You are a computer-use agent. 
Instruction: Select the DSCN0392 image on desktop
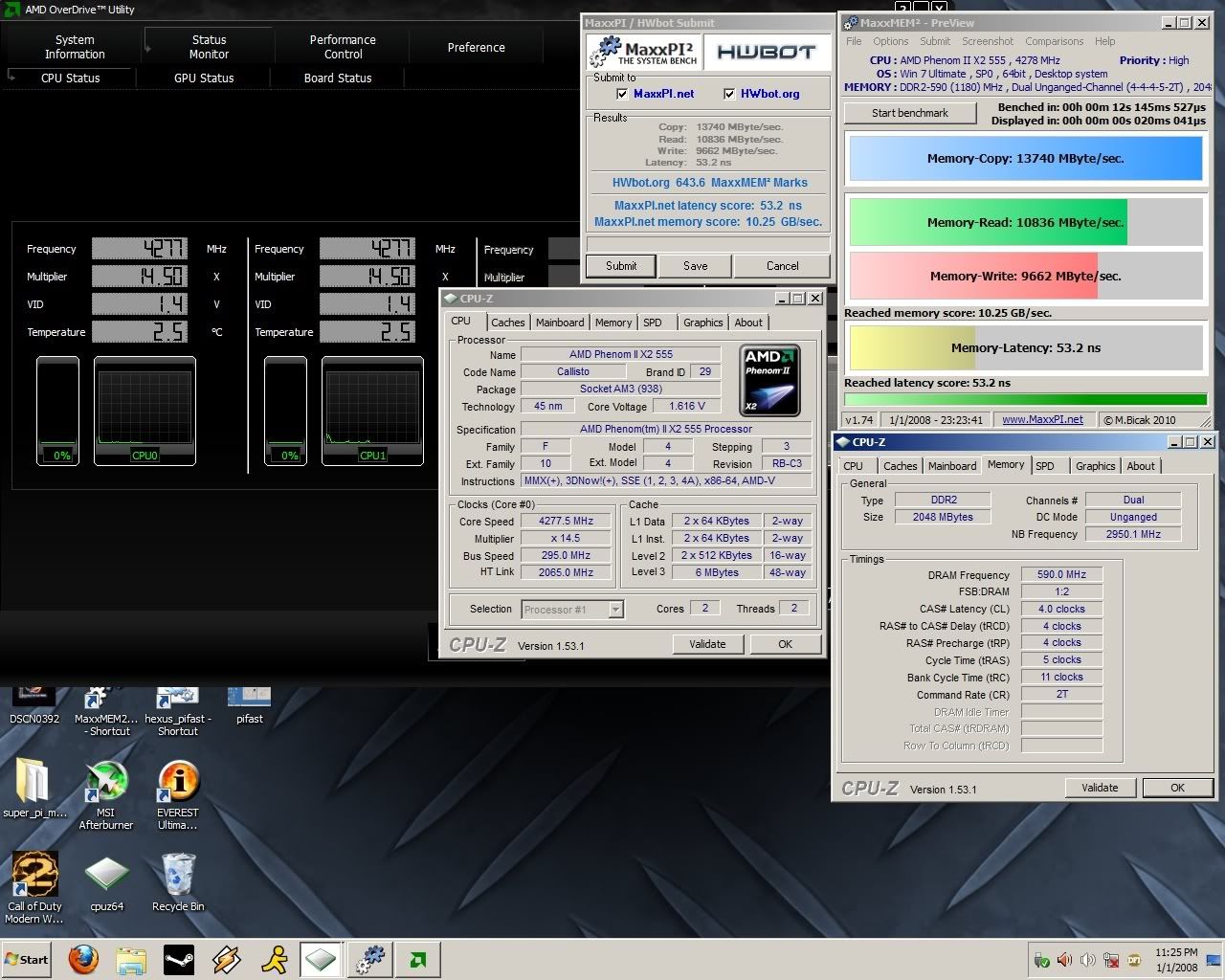coord(34,705)
